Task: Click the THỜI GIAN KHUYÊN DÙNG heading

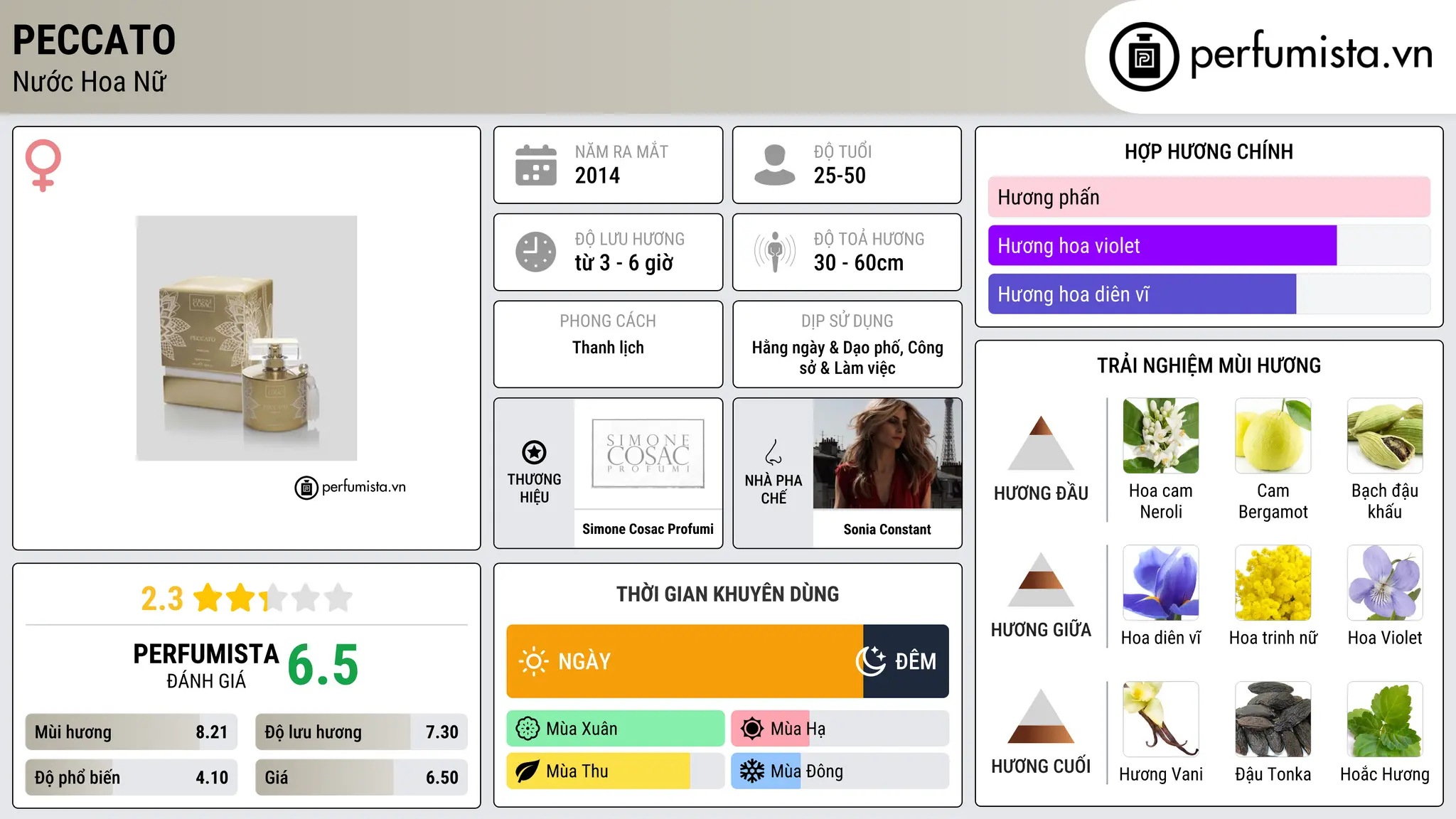Action: (728, 594)
